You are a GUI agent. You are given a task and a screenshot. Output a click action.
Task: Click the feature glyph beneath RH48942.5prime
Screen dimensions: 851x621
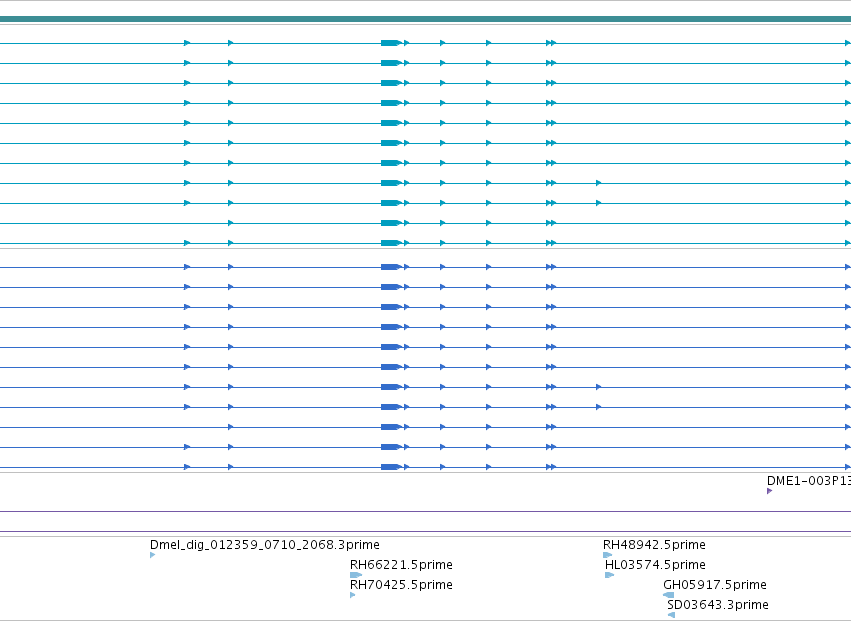pos(607,555)
